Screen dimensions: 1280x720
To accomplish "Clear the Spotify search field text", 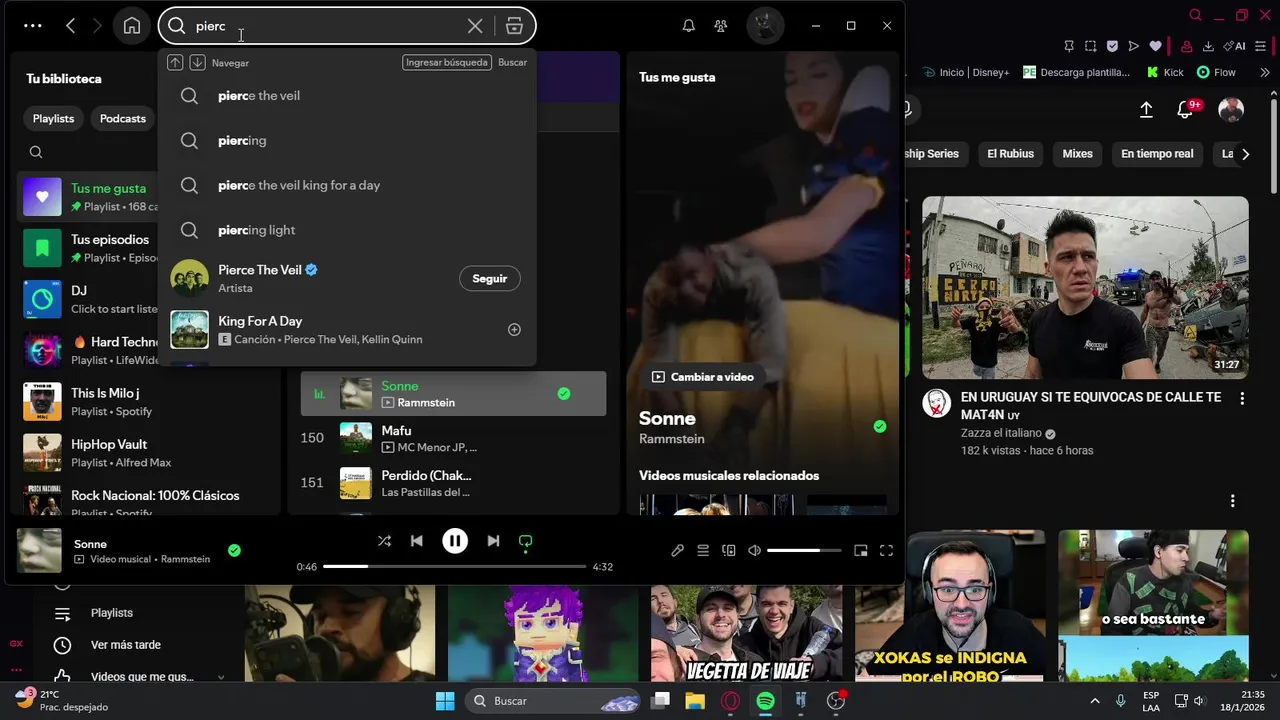I will 475,26.
